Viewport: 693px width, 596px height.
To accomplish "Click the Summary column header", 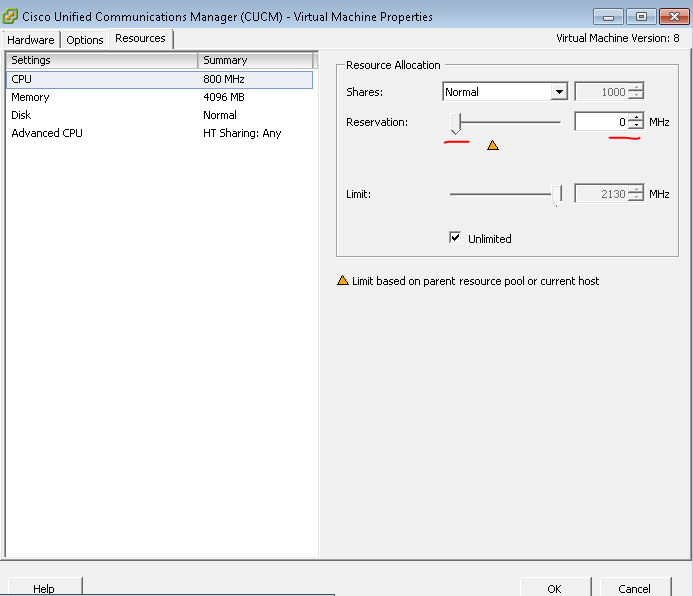I will 255,60.
